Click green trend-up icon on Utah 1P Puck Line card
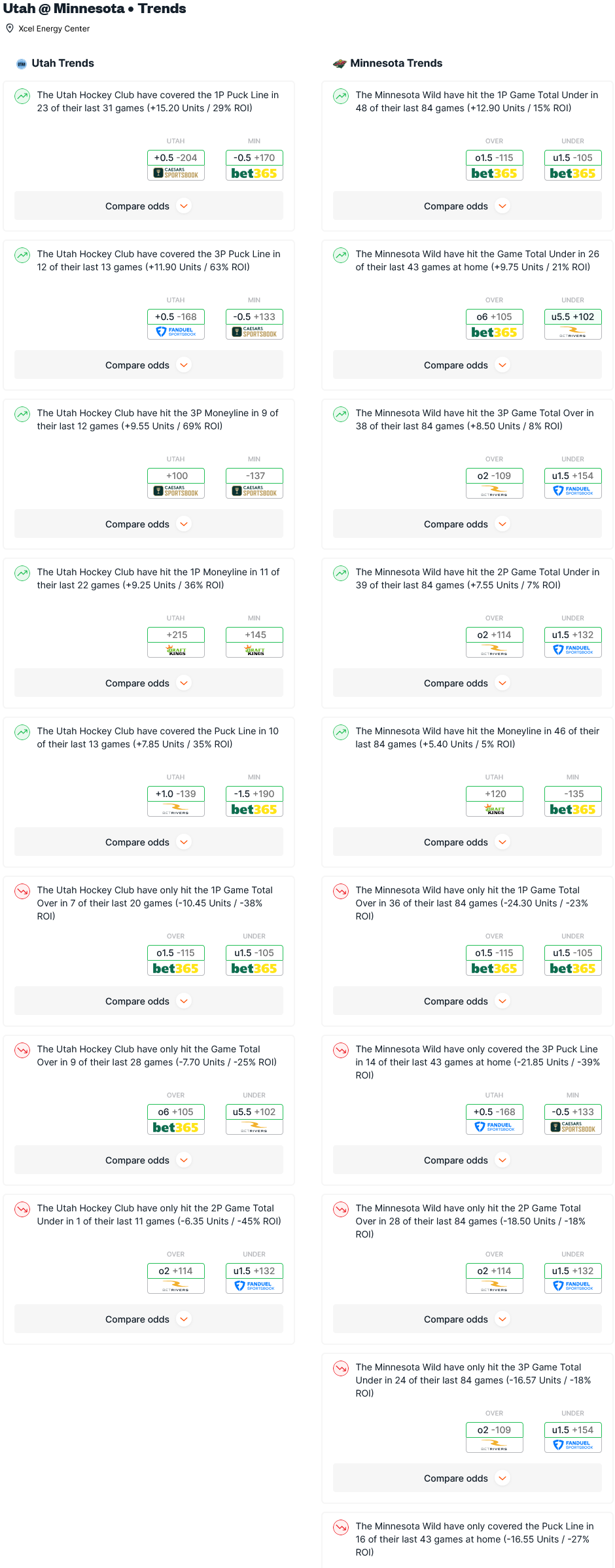Image resolution: width=615 pixels, height=1568 pixels. click(x=22, y=96)
